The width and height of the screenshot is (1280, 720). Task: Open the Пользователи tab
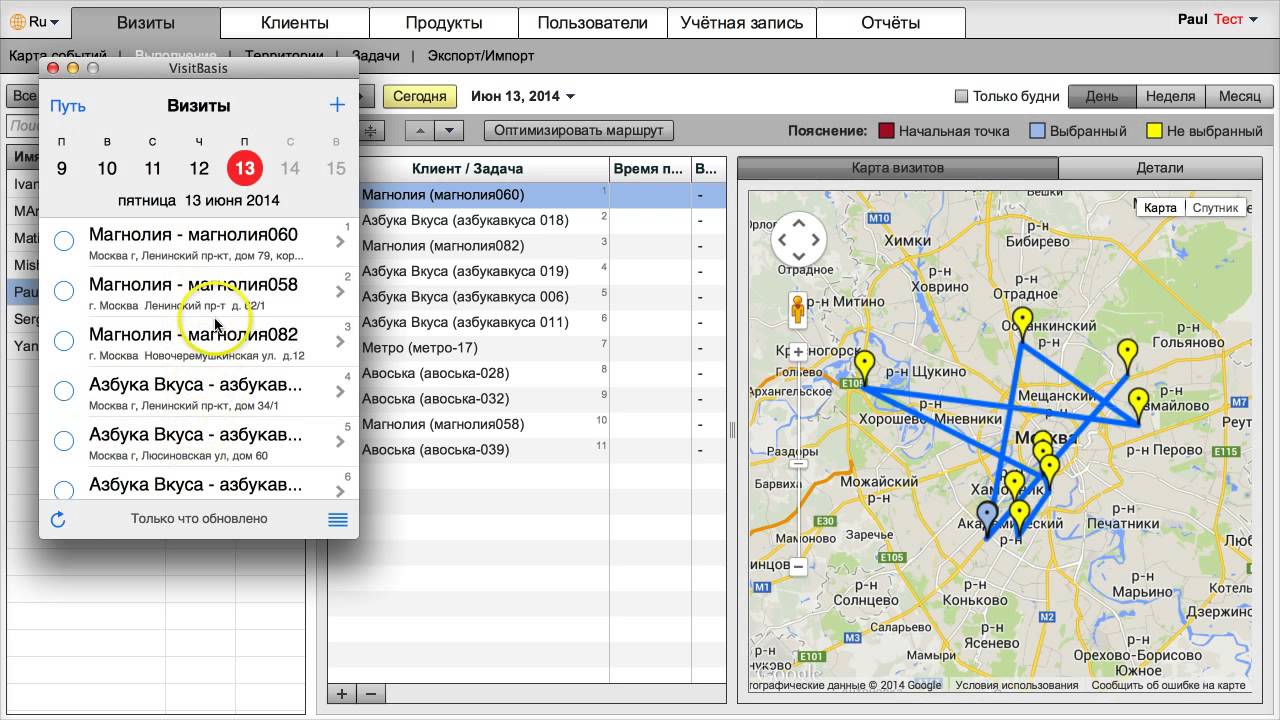click(x=593, y=22)
